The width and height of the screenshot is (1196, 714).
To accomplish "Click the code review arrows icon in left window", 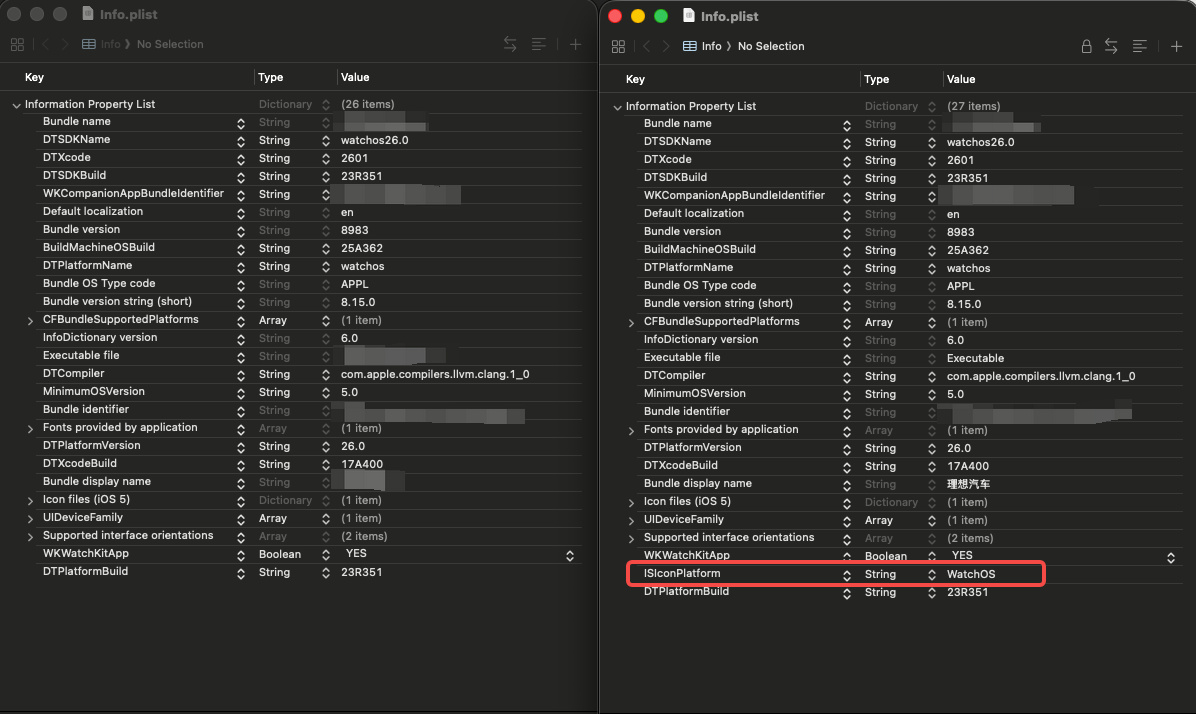I will 510,44.
